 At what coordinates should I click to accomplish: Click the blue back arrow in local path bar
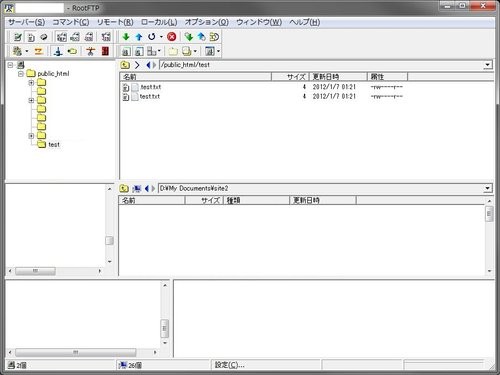147,189
